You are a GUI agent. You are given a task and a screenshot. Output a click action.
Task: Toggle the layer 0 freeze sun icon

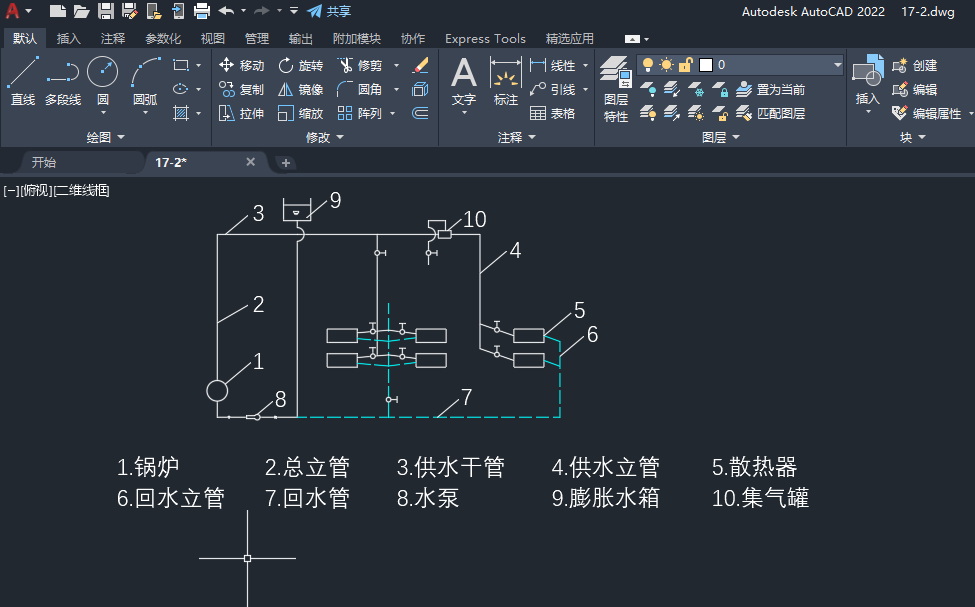pos(666,65)
